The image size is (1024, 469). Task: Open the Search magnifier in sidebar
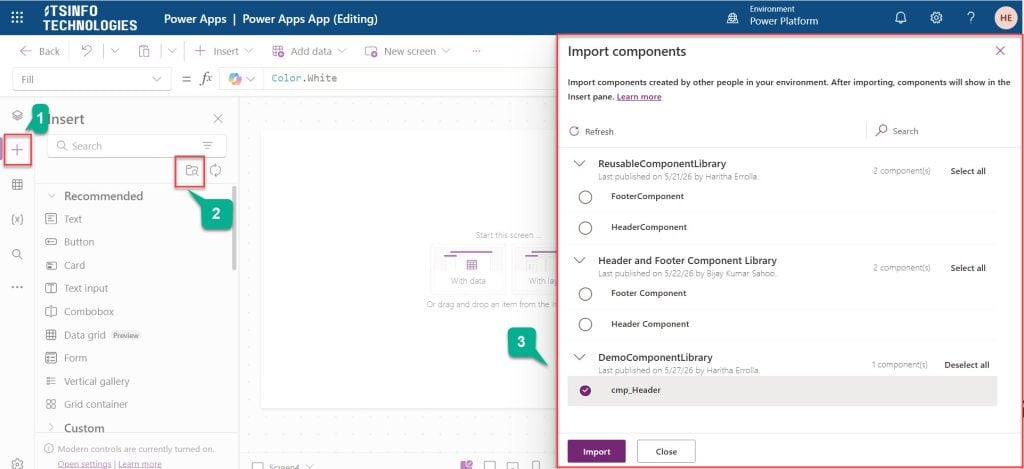[18, 254]
